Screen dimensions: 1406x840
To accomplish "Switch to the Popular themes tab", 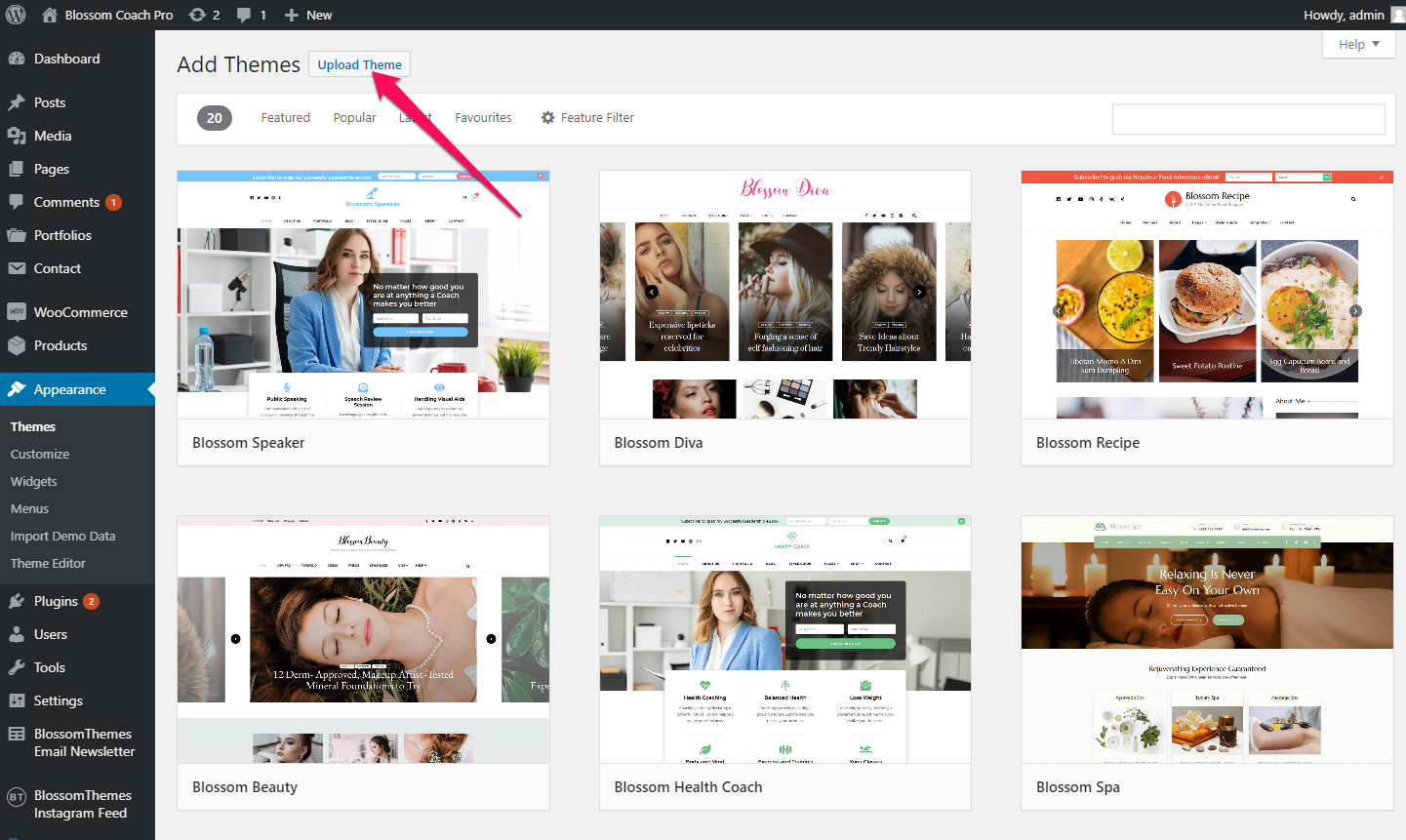I will (355, 117).
